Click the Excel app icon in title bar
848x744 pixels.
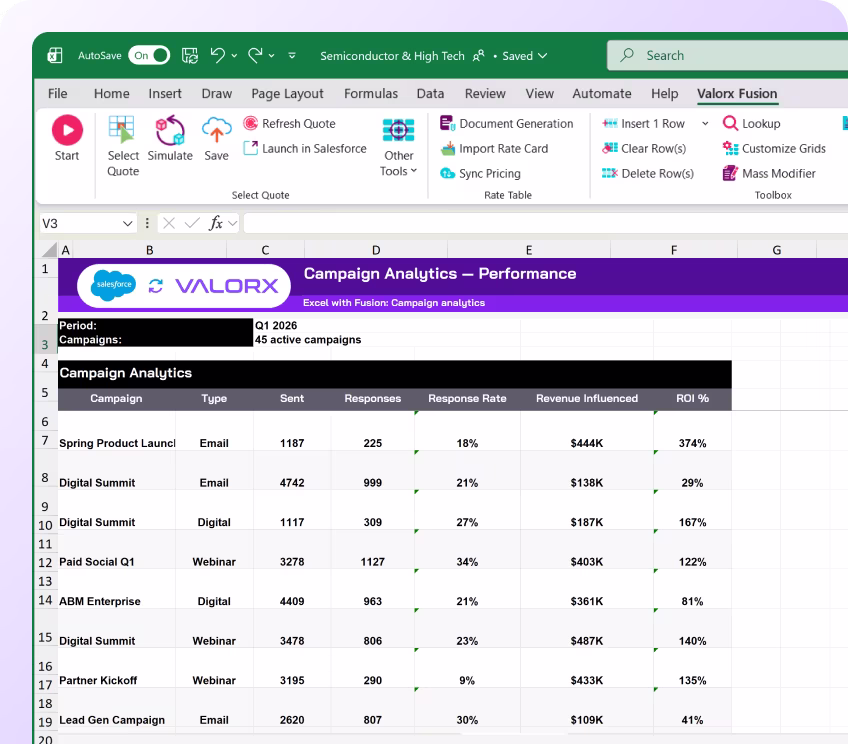pos(55,55)
